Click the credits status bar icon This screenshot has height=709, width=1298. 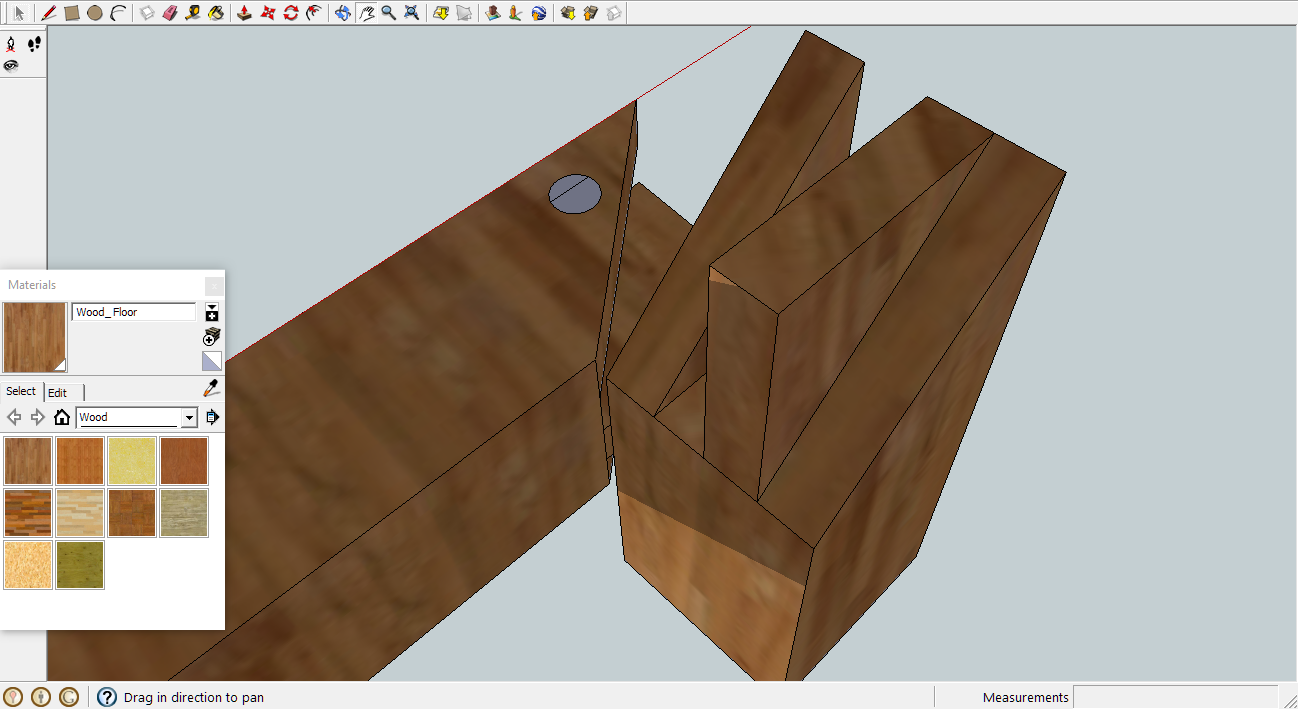pos(41,697)
